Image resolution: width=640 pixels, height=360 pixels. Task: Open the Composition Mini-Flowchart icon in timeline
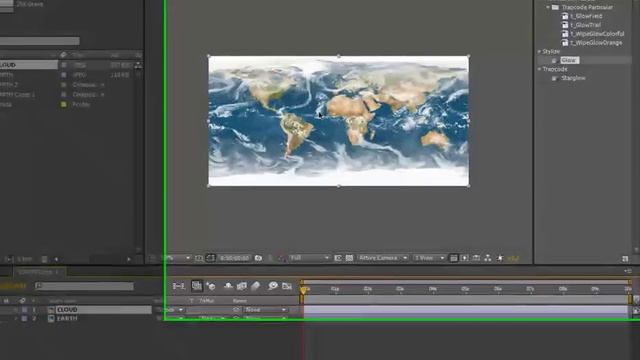(x=178, y=286)
